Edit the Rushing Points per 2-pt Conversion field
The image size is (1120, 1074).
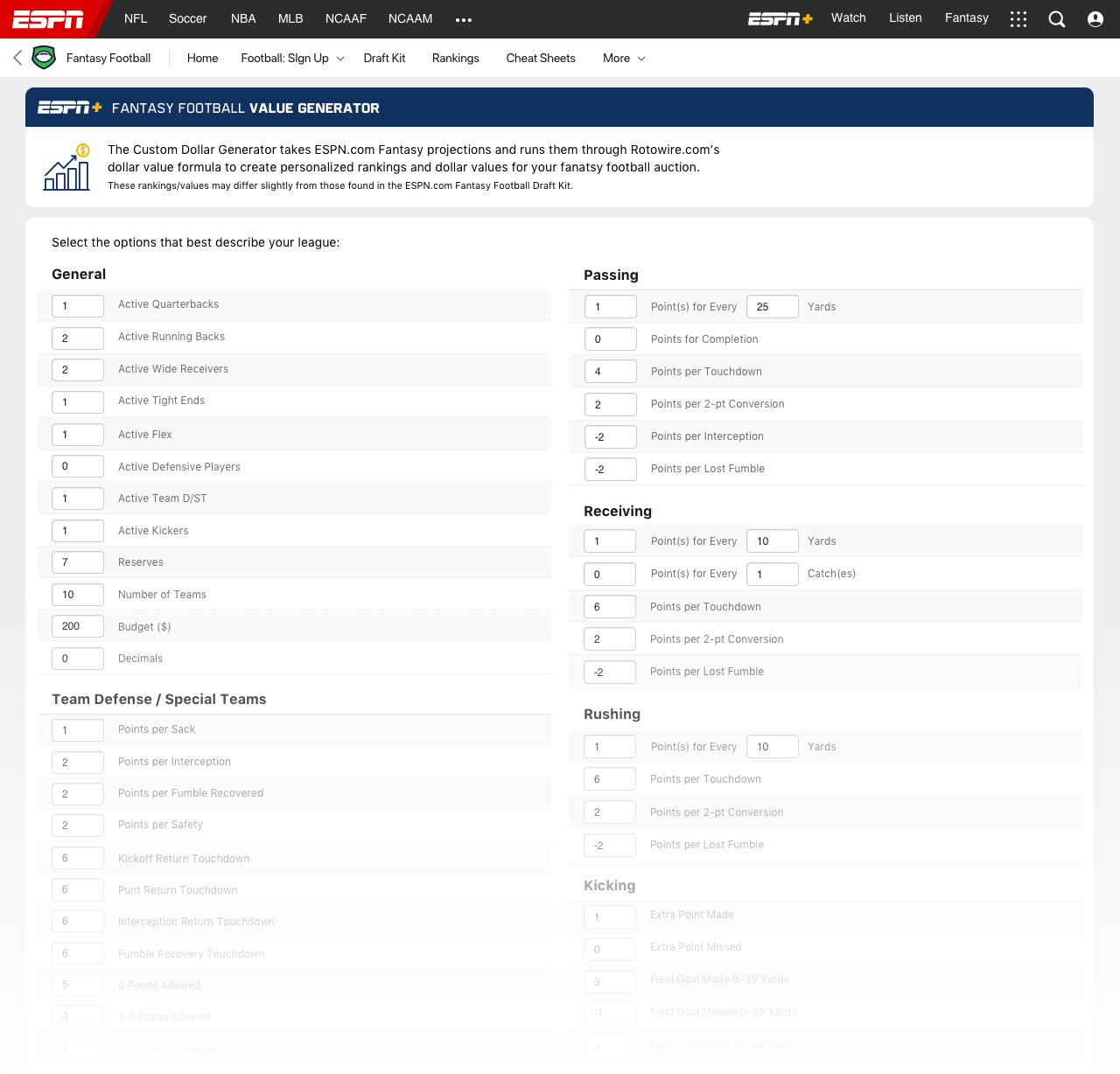click(x=610, y=812)
